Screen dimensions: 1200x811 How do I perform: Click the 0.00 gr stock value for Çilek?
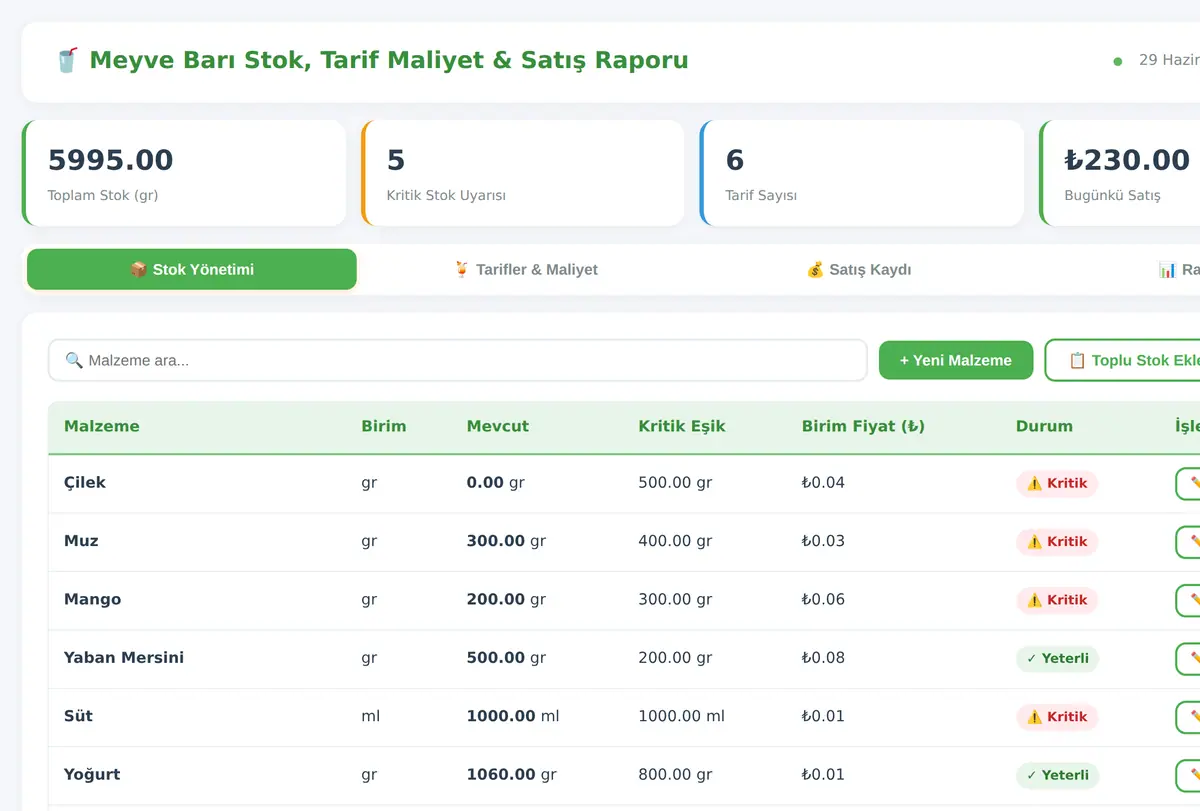[495, 483]
